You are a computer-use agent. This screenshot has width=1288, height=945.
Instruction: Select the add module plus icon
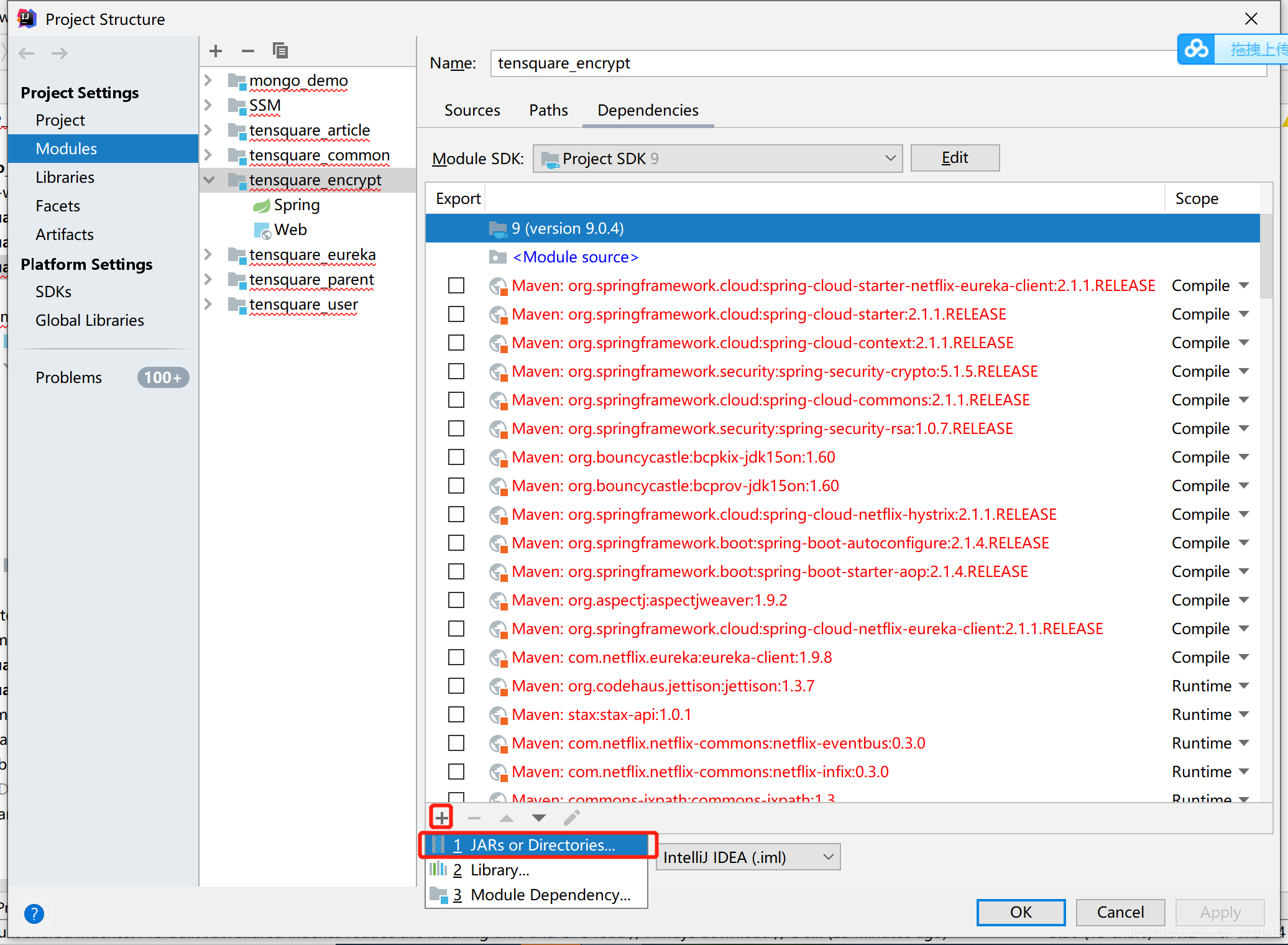tap(215, 51)
